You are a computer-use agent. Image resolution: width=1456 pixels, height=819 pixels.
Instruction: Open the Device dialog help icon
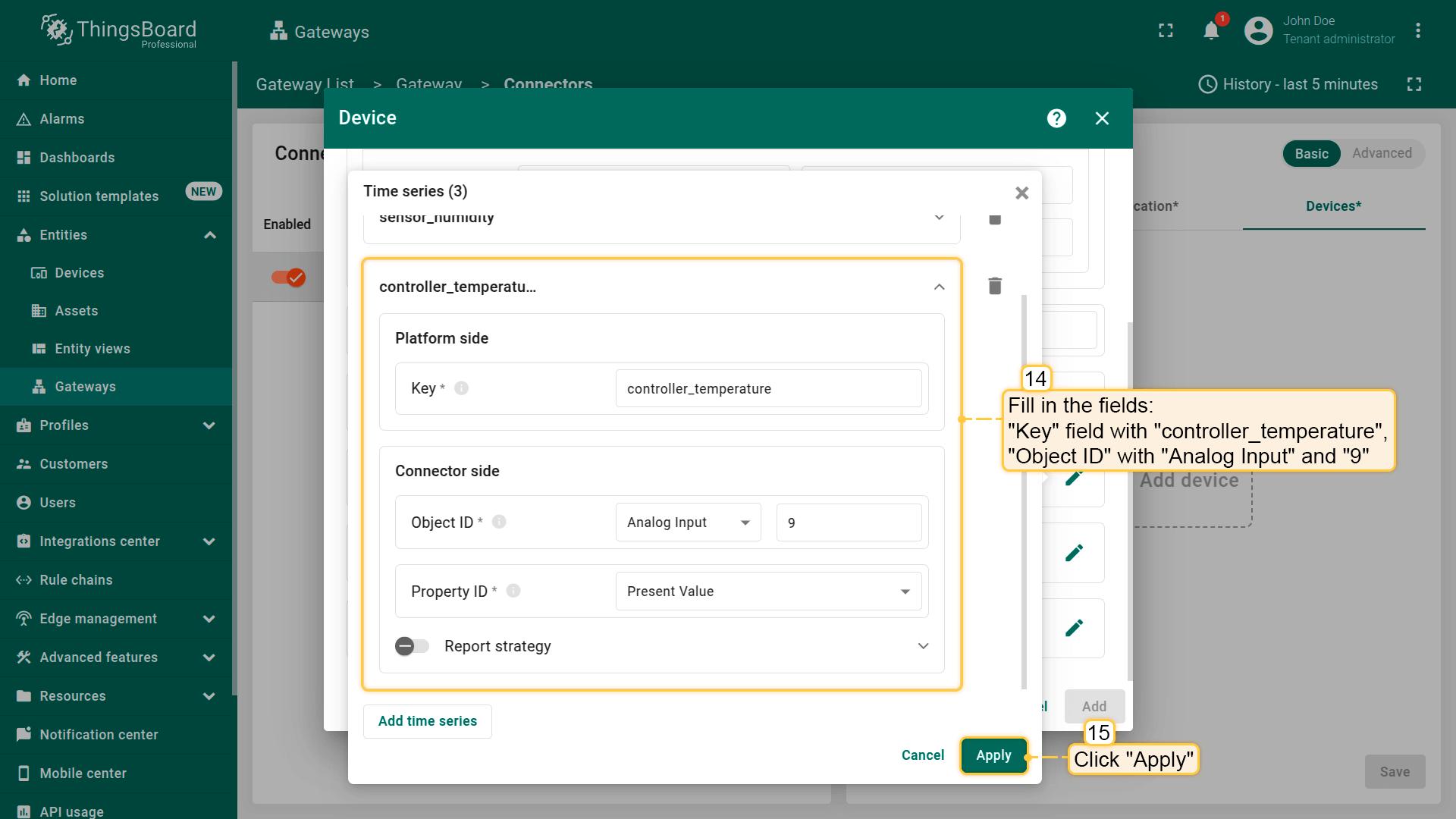(1056, 118)
